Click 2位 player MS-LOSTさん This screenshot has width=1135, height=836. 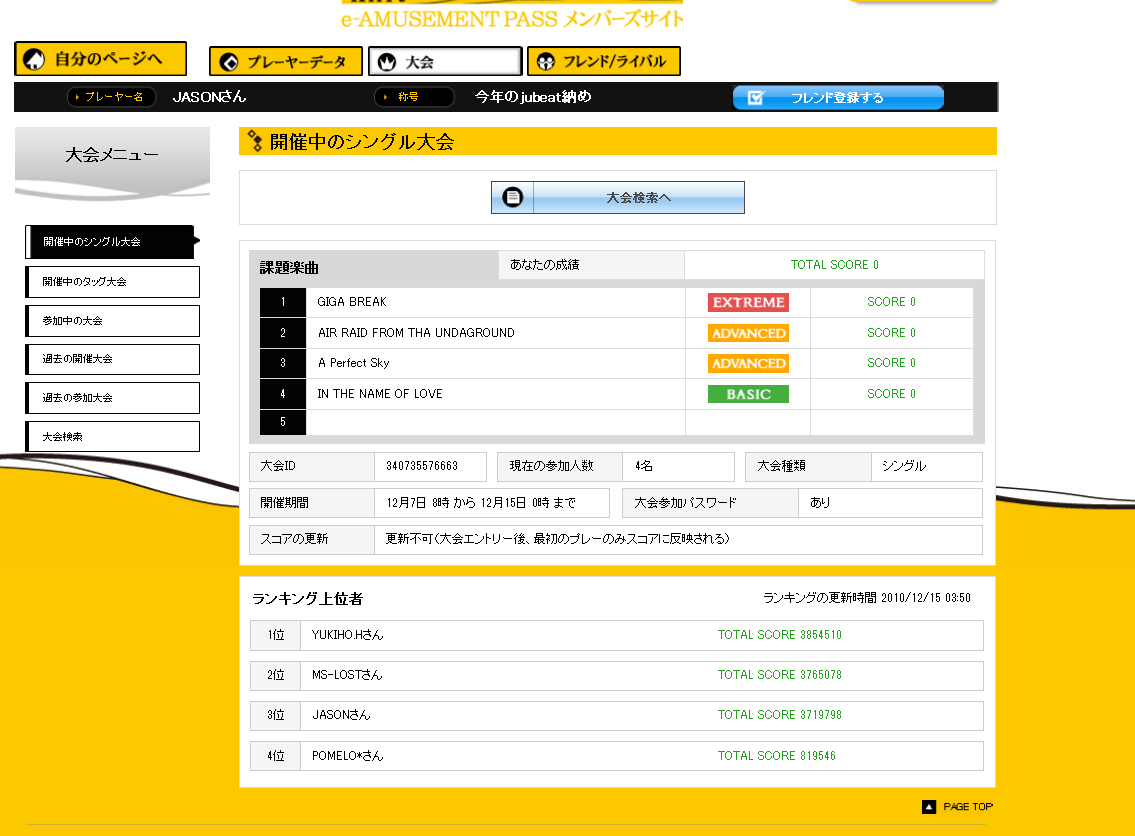(x=347, y=675)
